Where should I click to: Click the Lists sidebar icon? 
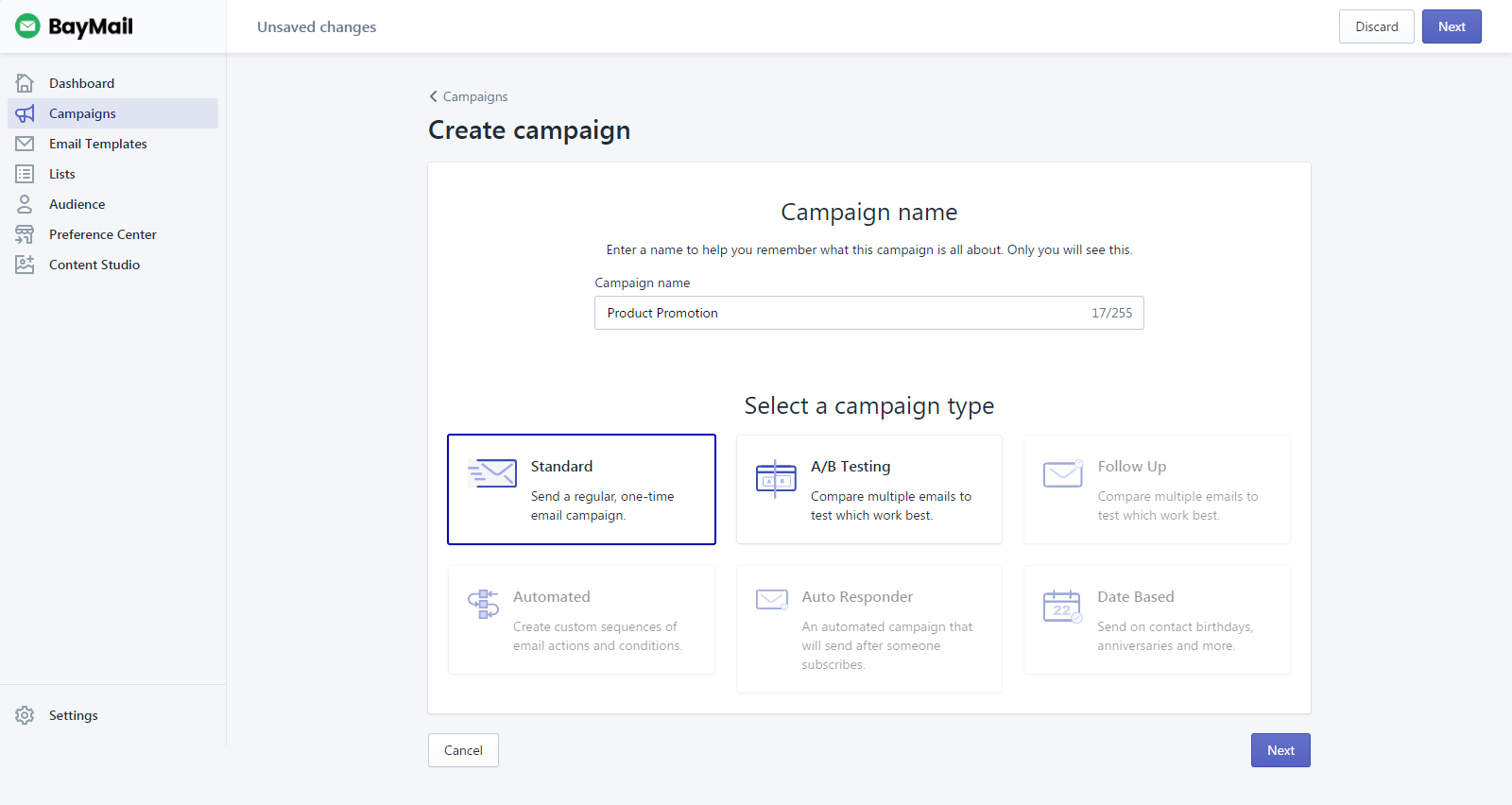pyautogui.click(x=25, y=174)
